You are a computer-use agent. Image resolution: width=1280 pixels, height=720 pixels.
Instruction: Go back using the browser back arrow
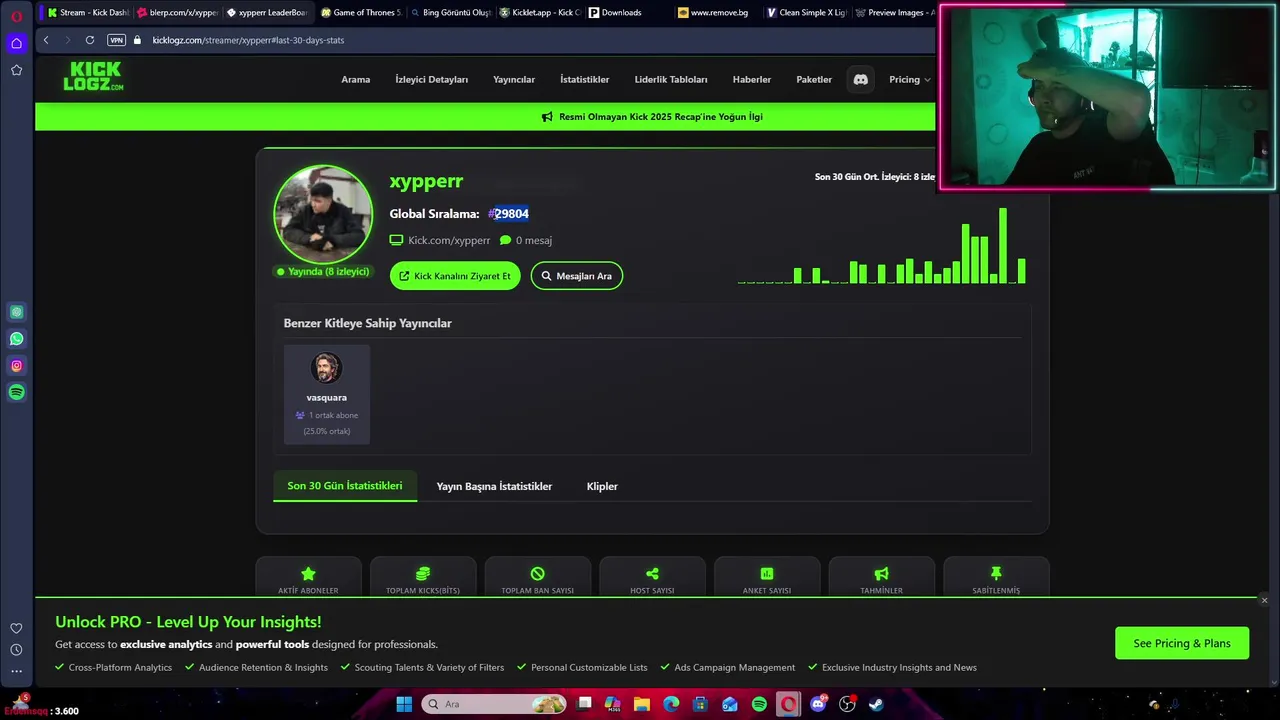[46, 40]
